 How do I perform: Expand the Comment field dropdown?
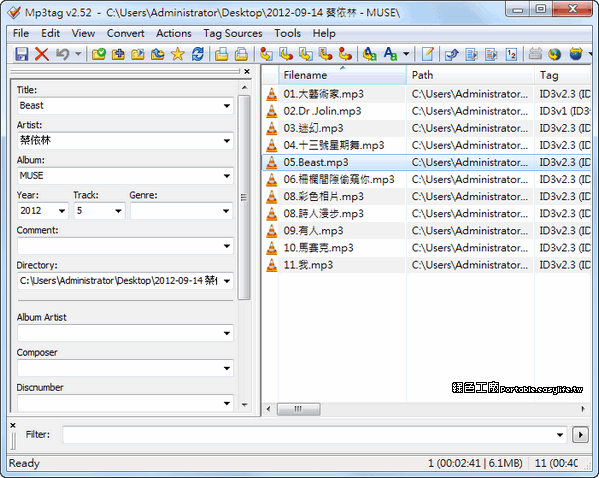(x=227, y=246)
